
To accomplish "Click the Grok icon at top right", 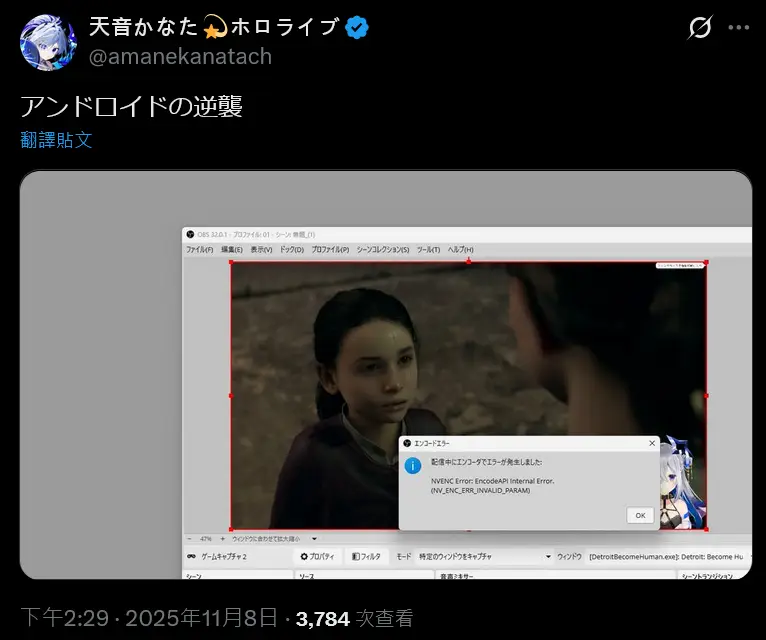I will tap(700, 28).
